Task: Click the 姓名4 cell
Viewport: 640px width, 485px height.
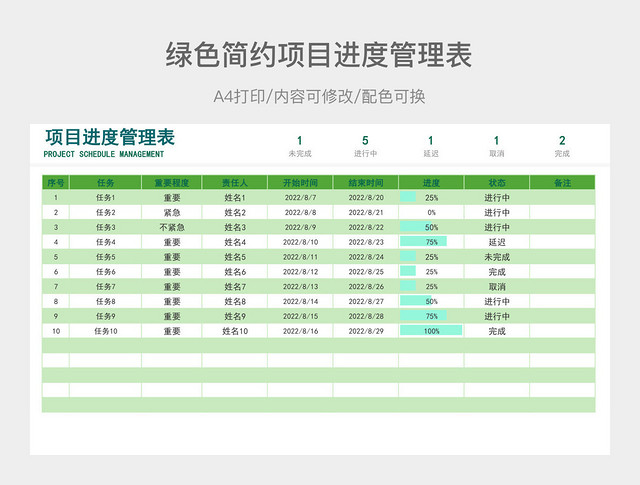Action: click(x=235, y=242)
